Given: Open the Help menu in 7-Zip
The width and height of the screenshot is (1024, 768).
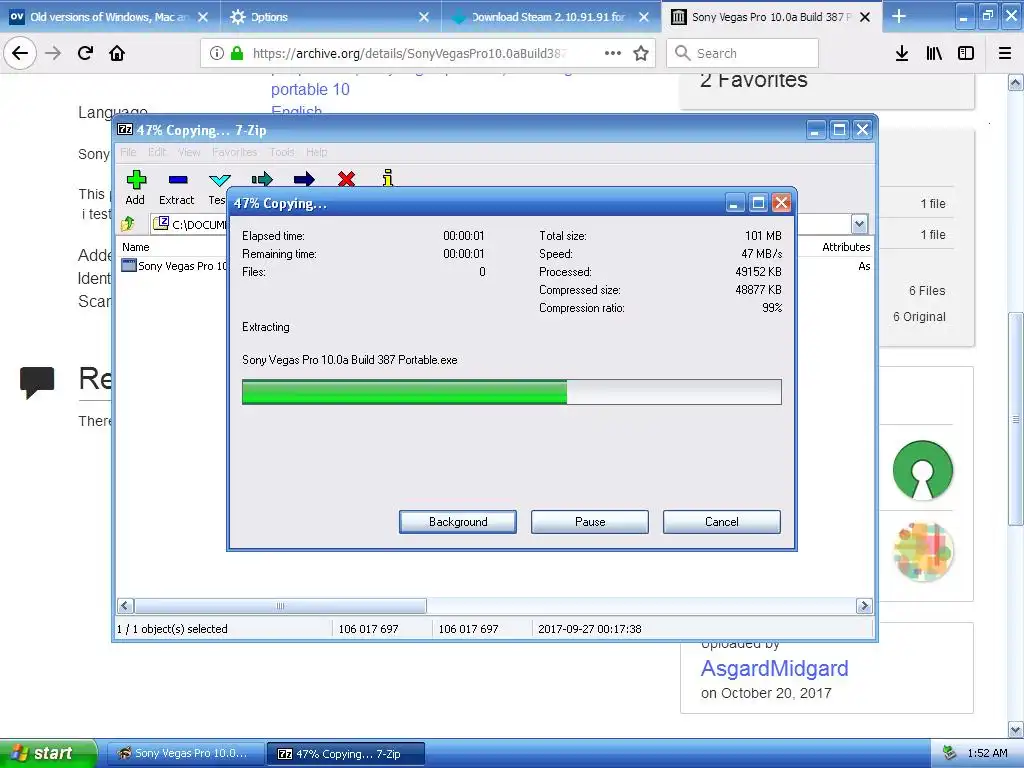Looking at the screenshot, I should tap(316, 152).
